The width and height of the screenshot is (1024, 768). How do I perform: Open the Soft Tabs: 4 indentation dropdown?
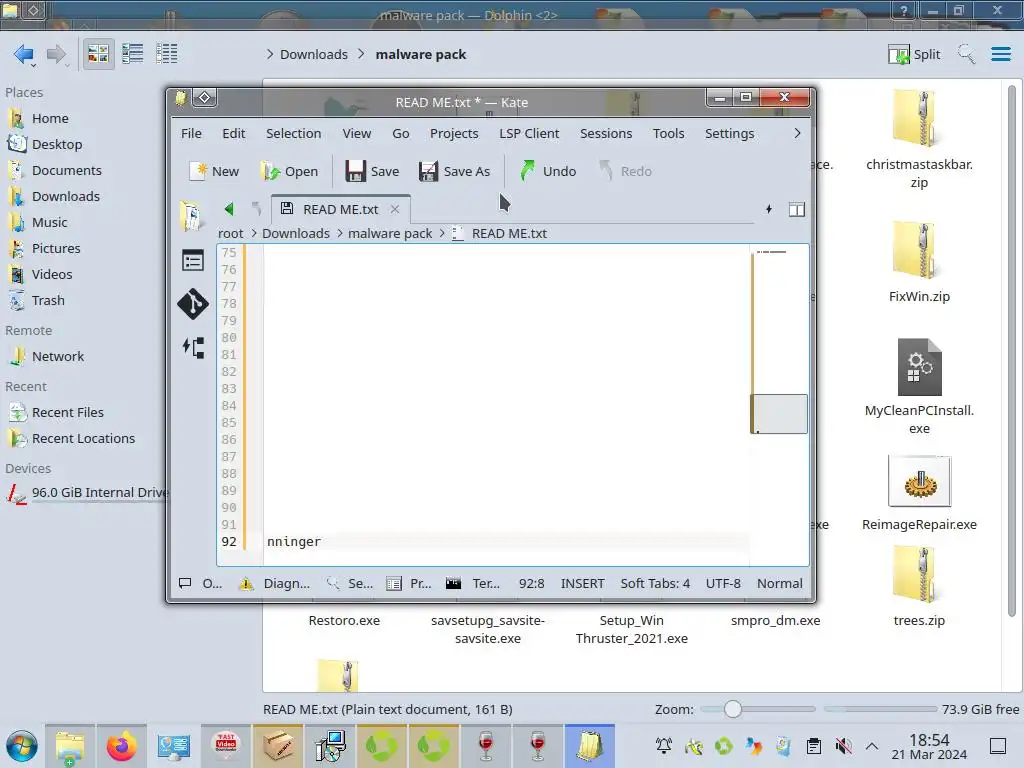(x=655, y=583)
